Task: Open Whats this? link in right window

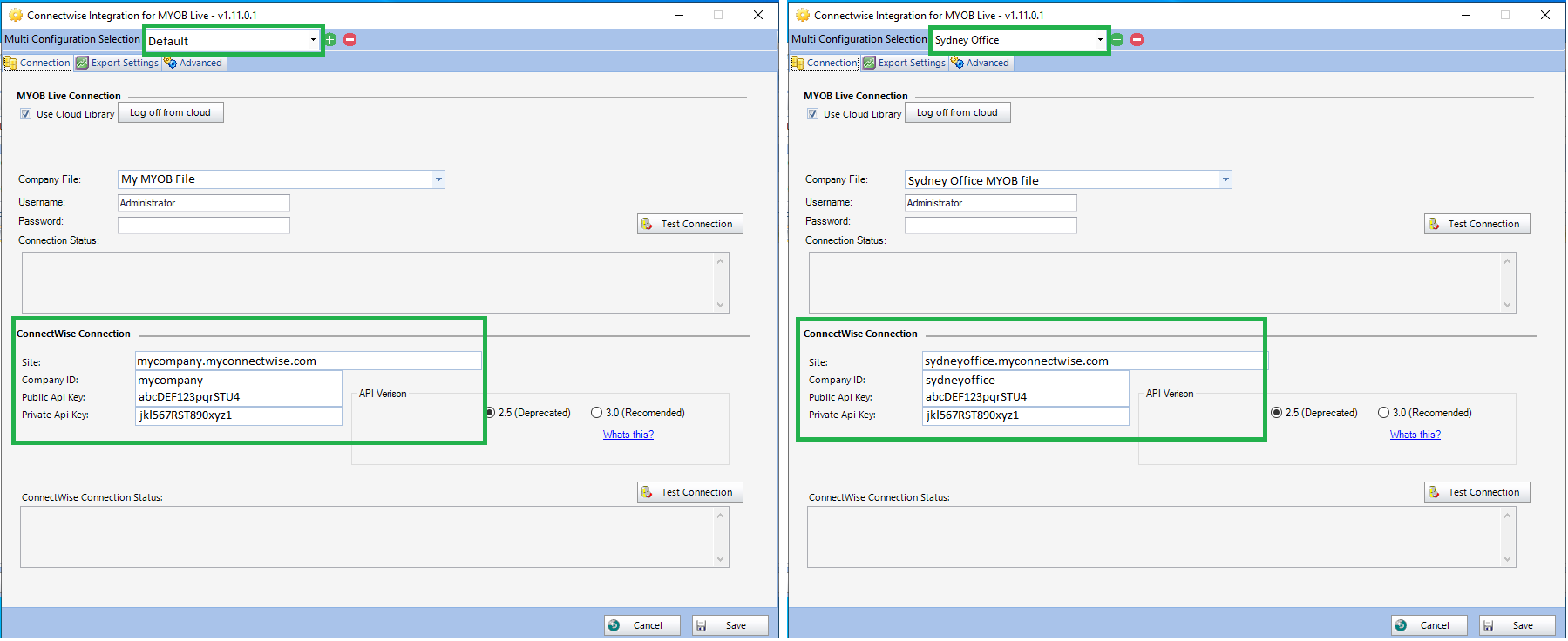Action: [1415, 435]
